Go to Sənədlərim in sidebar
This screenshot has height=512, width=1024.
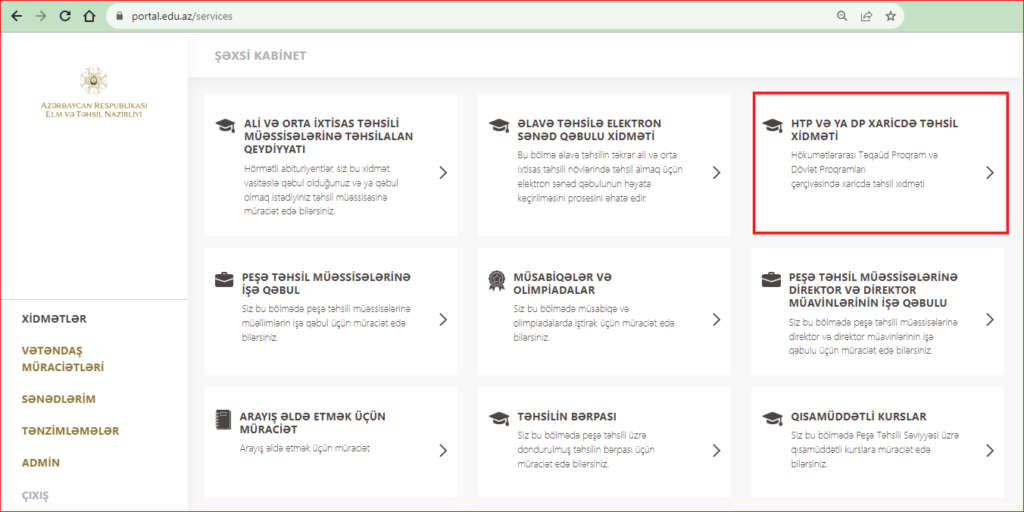tap(58, 399)
